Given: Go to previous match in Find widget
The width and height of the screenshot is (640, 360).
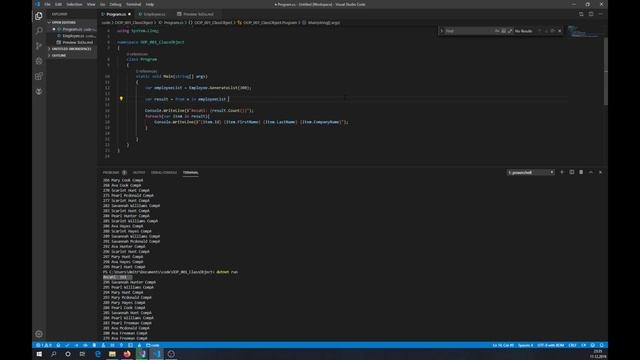Looking at the screenshot, I should (x=540, y=31).
